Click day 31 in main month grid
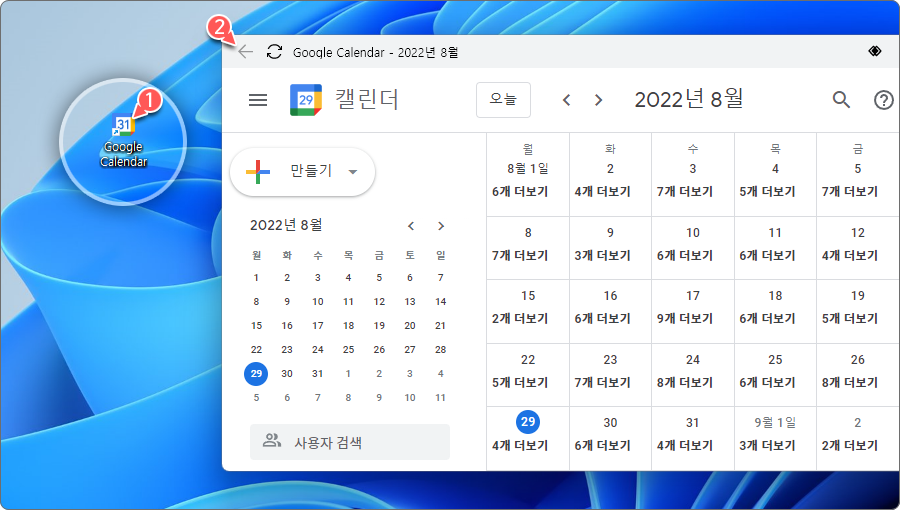The height and width of the screenshot is (510, 900). coord(693,422)
